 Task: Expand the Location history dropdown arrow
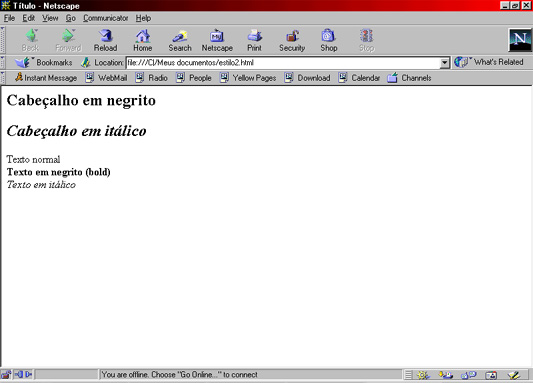pyautogui.click(x=445, y=63)
